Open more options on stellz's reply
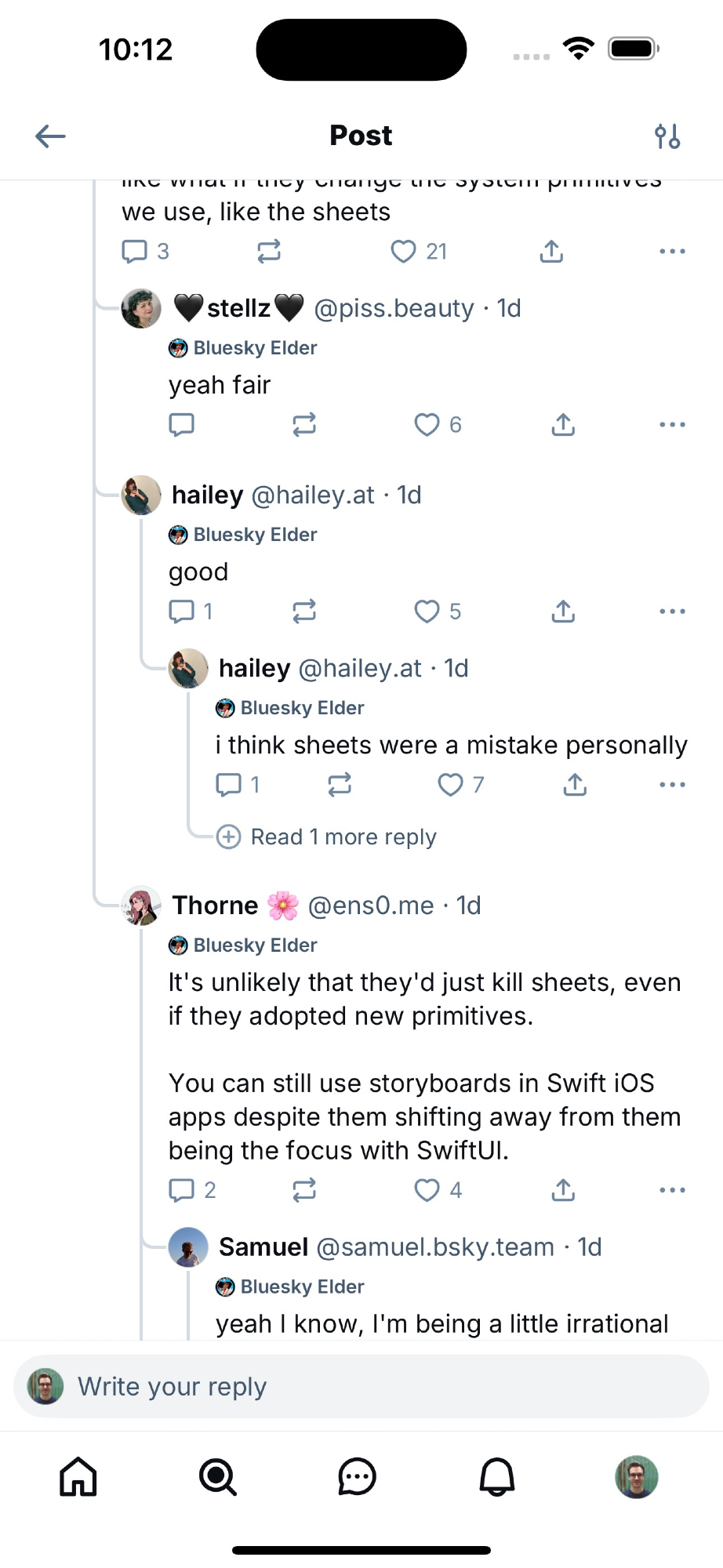Viewport: 723px width, 1568px height. coord(672,425)
